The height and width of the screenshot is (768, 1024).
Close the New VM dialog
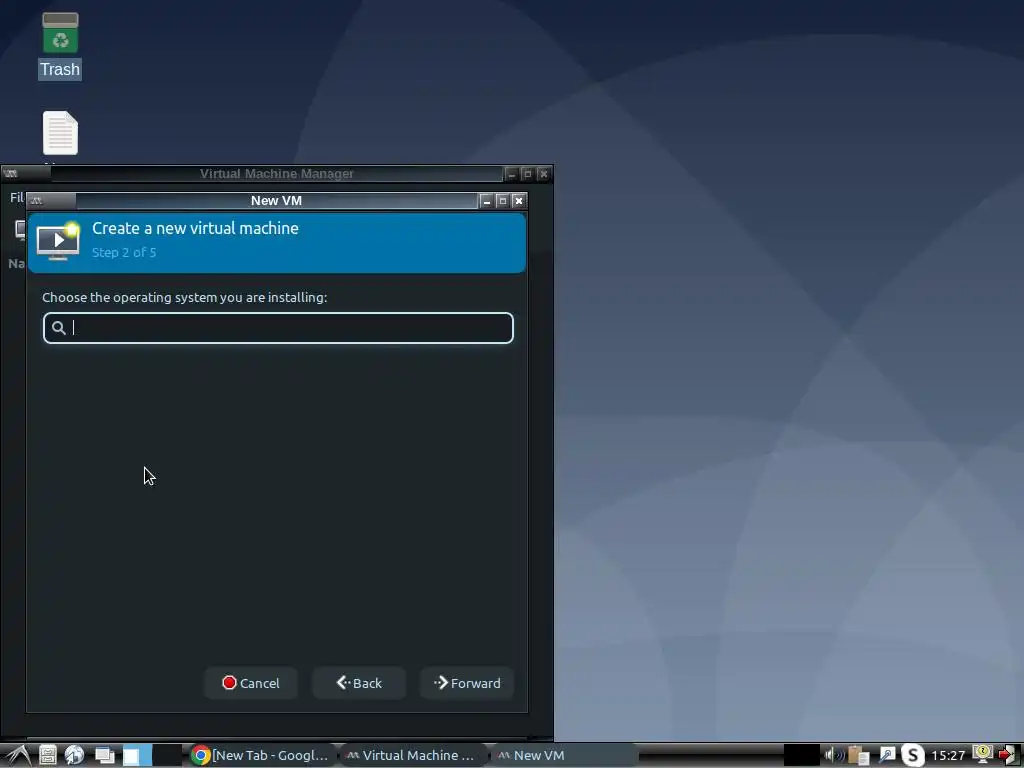coord(519,200)
